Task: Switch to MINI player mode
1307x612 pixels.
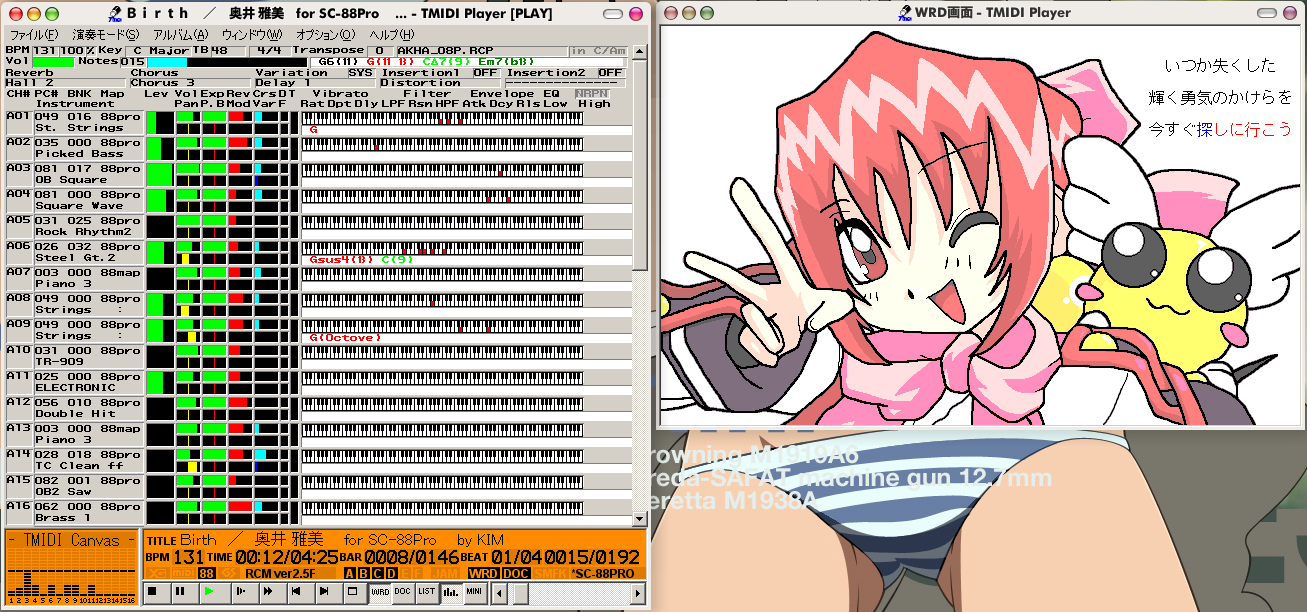Action: pyautogui.click(x=475, y=592)
